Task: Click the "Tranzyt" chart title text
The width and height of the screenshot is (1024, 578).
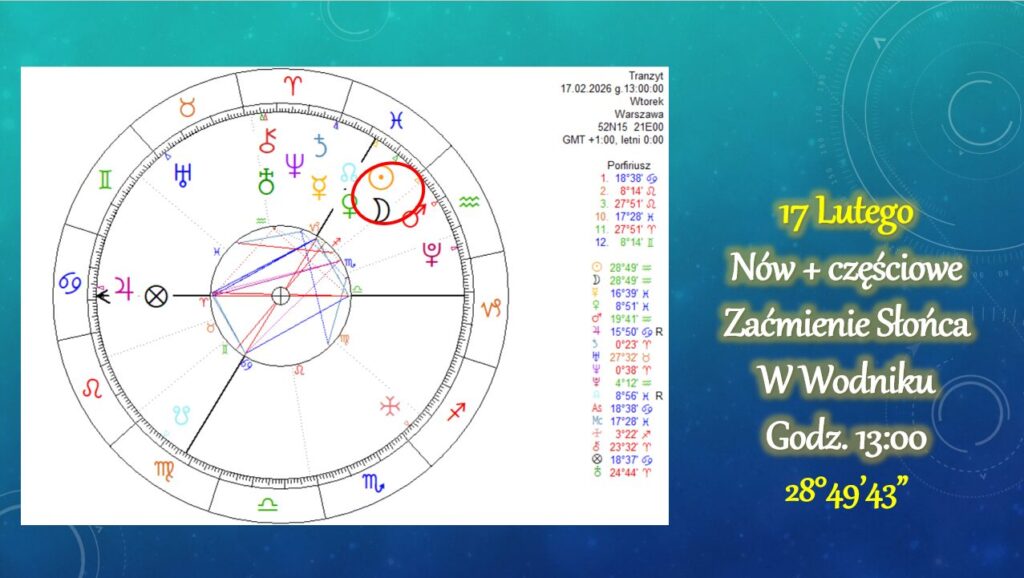Action: click(647, 75)
